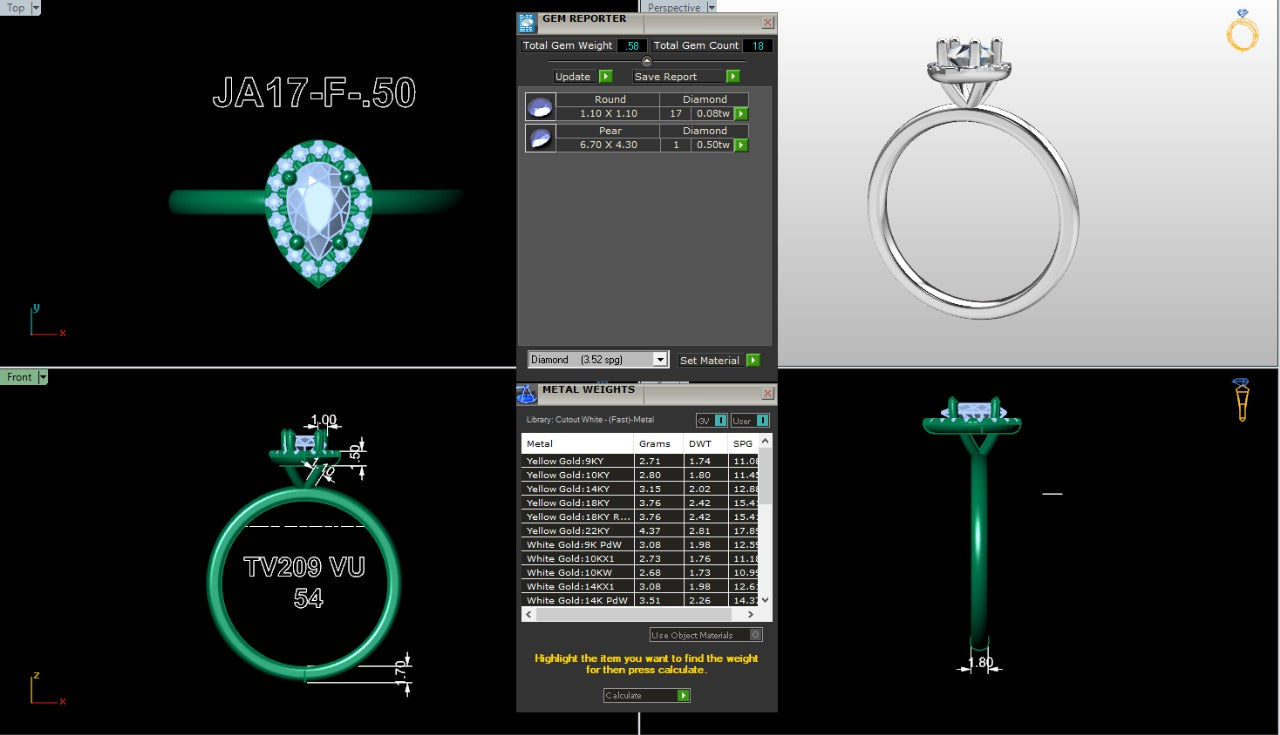Click the pear diamond in Top viewport
Screen dimensions: 1280x735
tap(317, 207)
